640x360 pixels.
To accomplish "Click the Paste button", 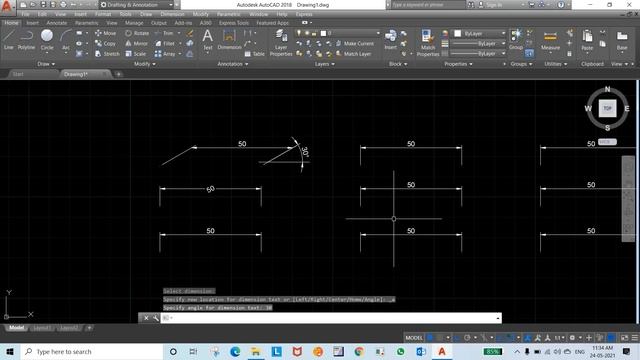I will pyautogui.click(x=587, y=40).
